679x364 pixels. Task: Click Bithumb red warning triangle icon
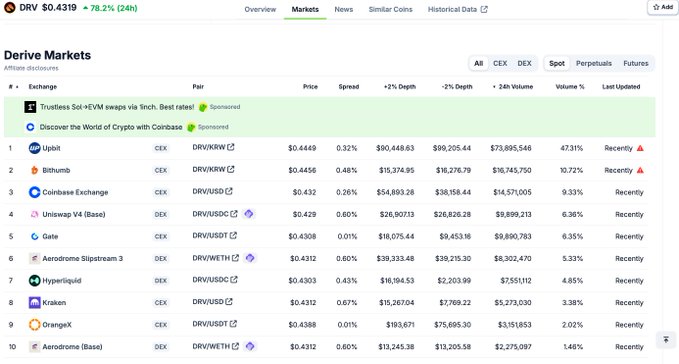[640, 170]
